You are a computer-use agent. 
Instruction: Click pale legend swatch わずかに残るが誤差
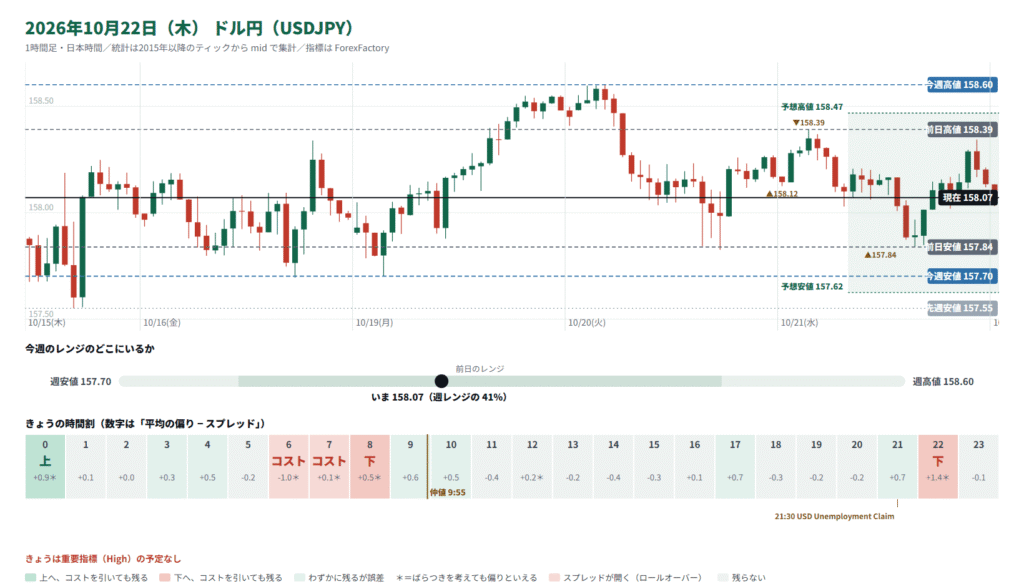(x=300, y=577)
